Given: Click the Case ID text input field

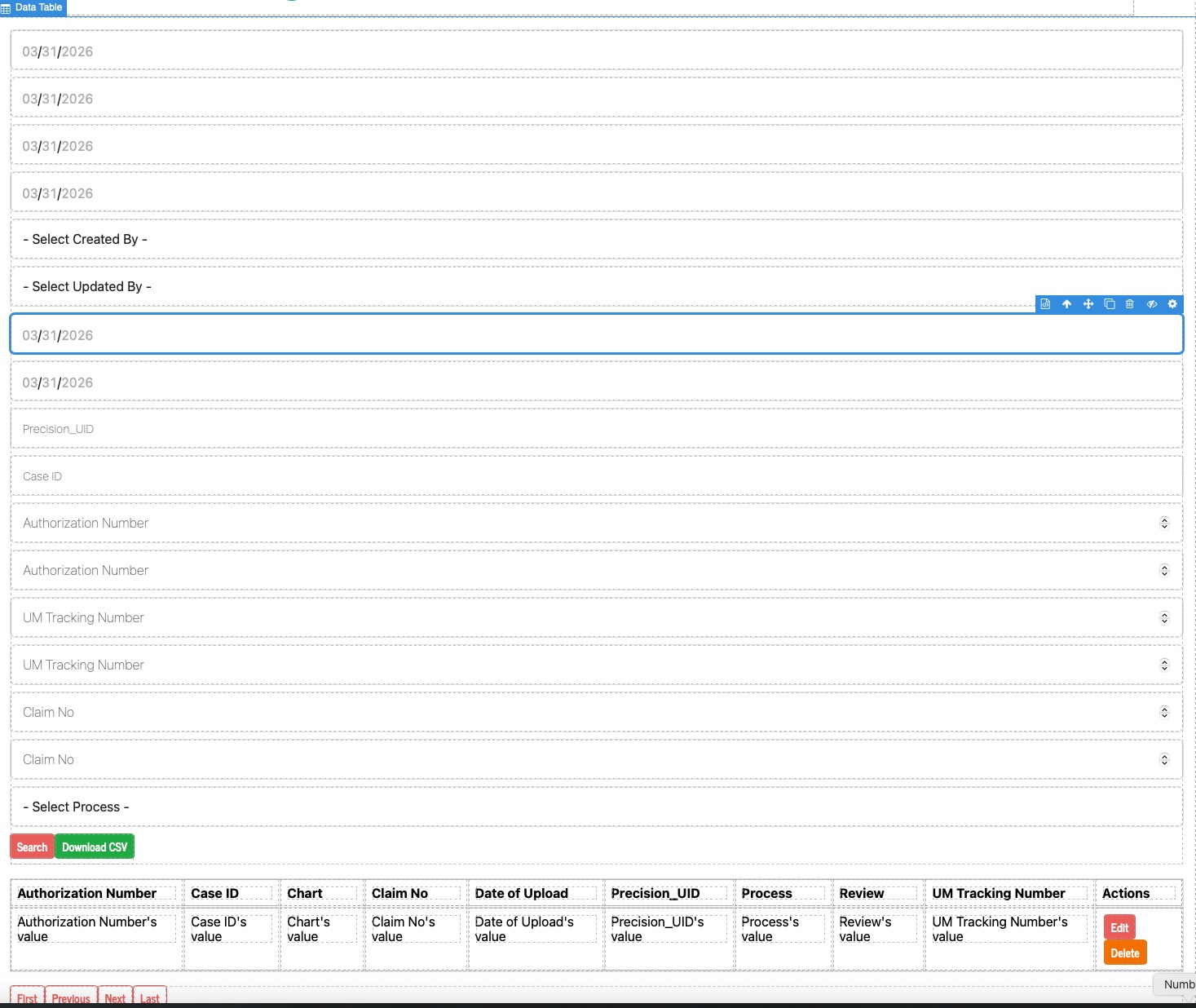Looking at the screenshot, I should click(x=596, y=476).
